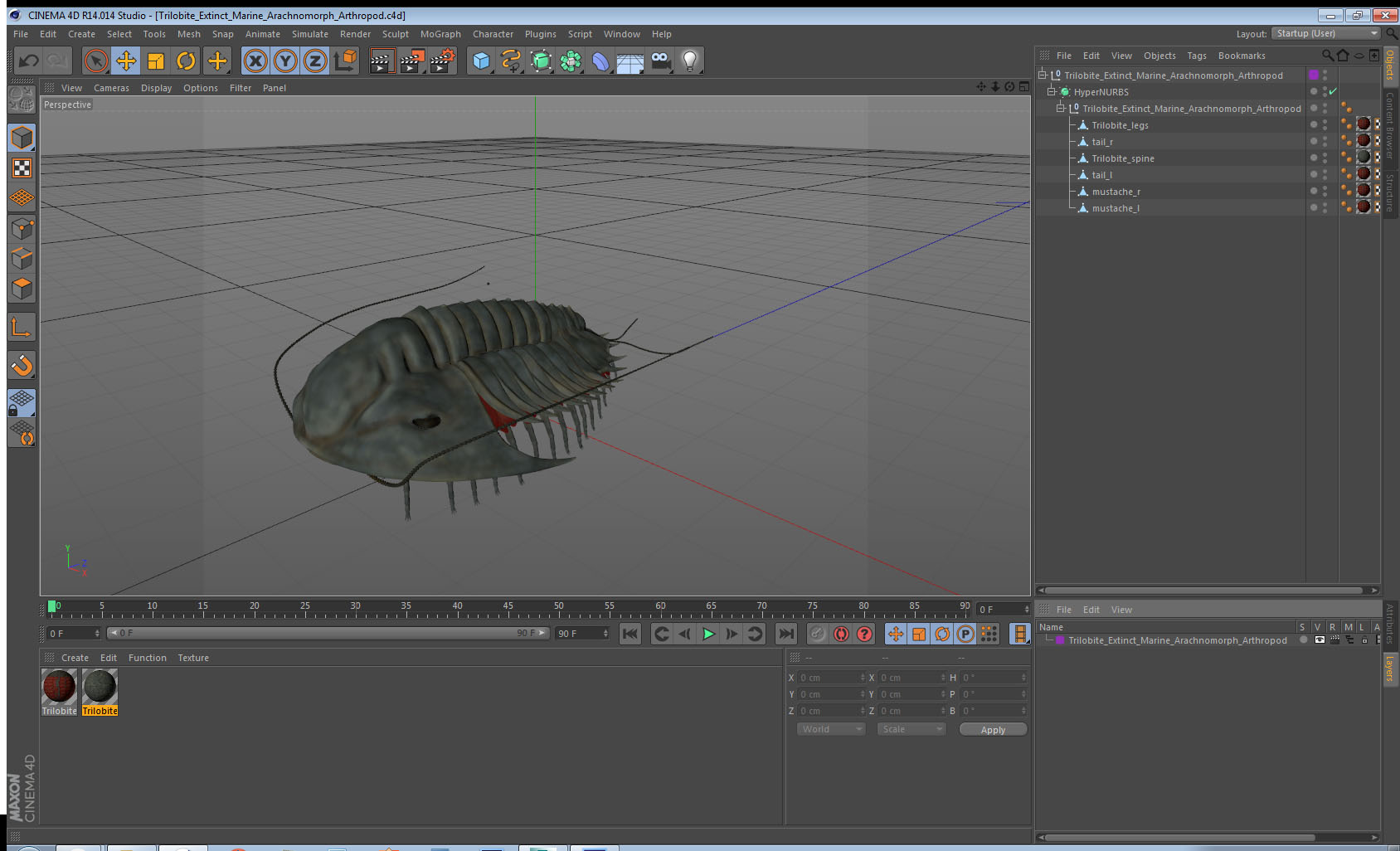Activate the Move tool
Image resolution: width=1400 pixels, height=851 pixels.
(126, 61)
